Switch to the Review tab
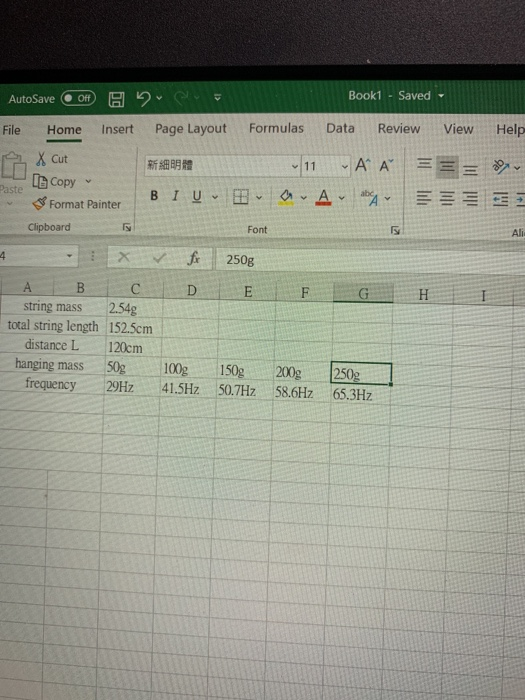The height and width of the screenshot is (700, 525). tap(399, 129)
